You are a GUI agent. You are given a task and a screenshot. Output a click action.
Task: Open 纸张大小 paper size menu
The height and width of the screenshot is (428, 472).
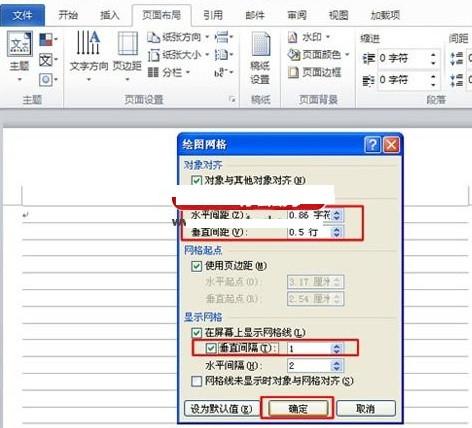click(x=179, y=54)
